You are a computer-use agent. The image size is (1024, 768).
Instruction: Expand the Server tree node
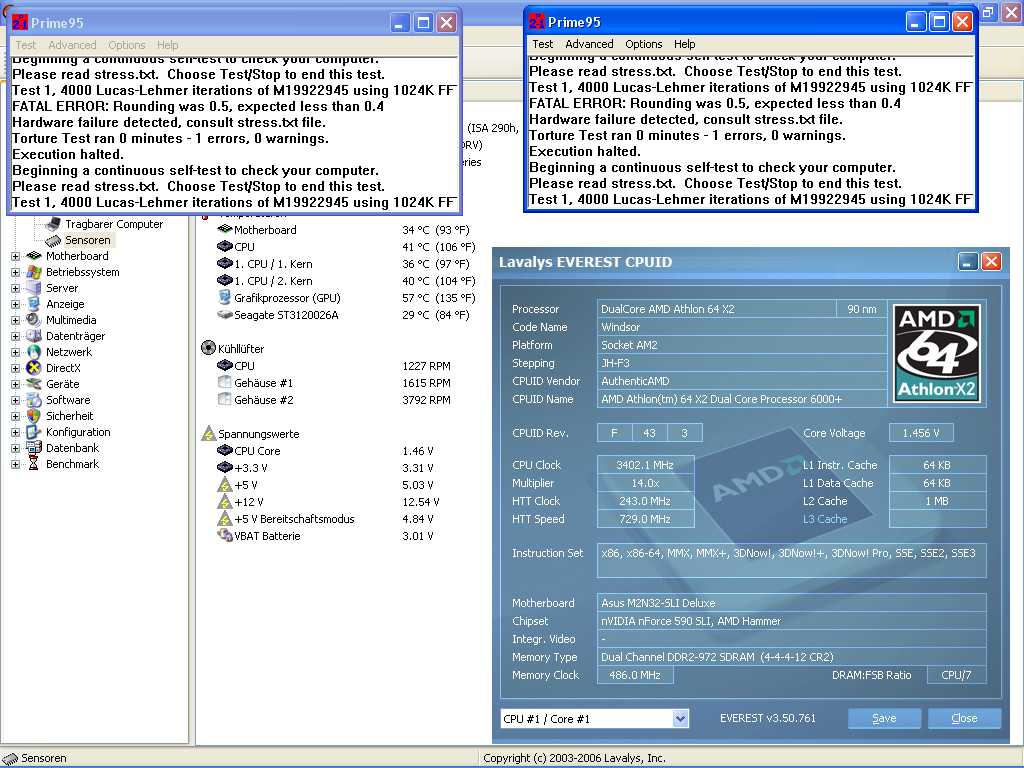pos(16,289)
